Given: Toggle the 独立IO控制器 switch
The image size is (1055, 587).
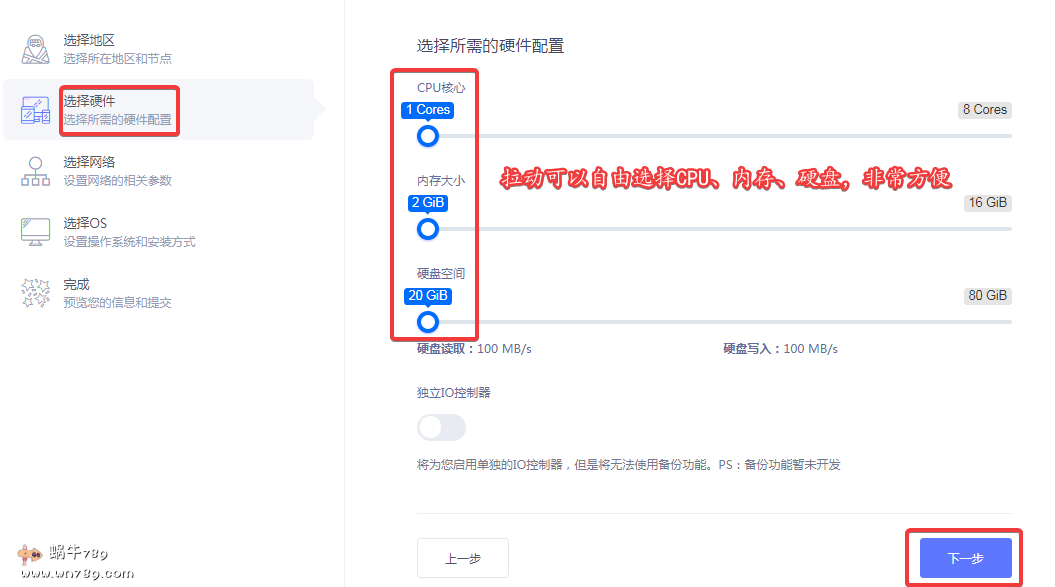Looking at the screenshot, I should pyautogui.click(x=442, y=428).
